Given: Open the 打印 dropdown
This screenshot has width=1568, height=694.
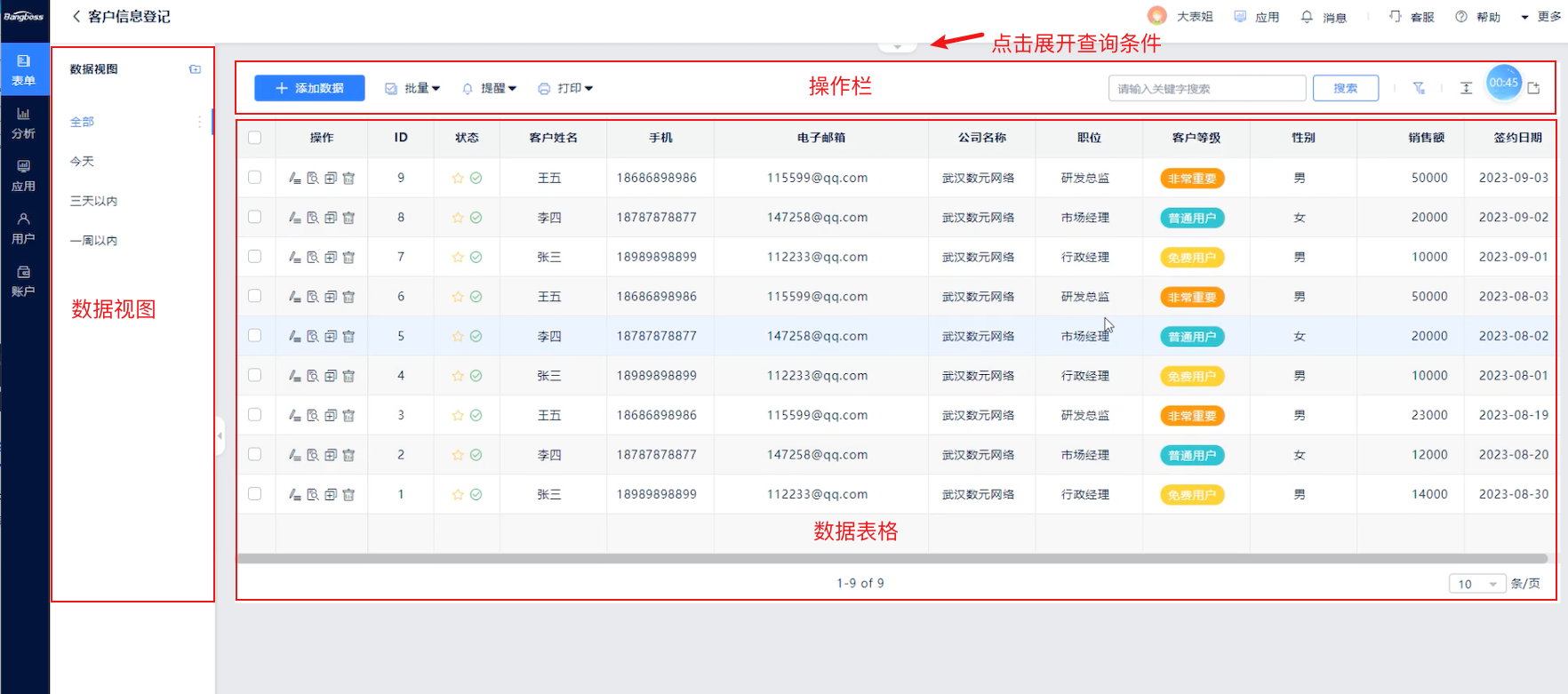Looking at the screenshot, I should click(x=566, y=88).
